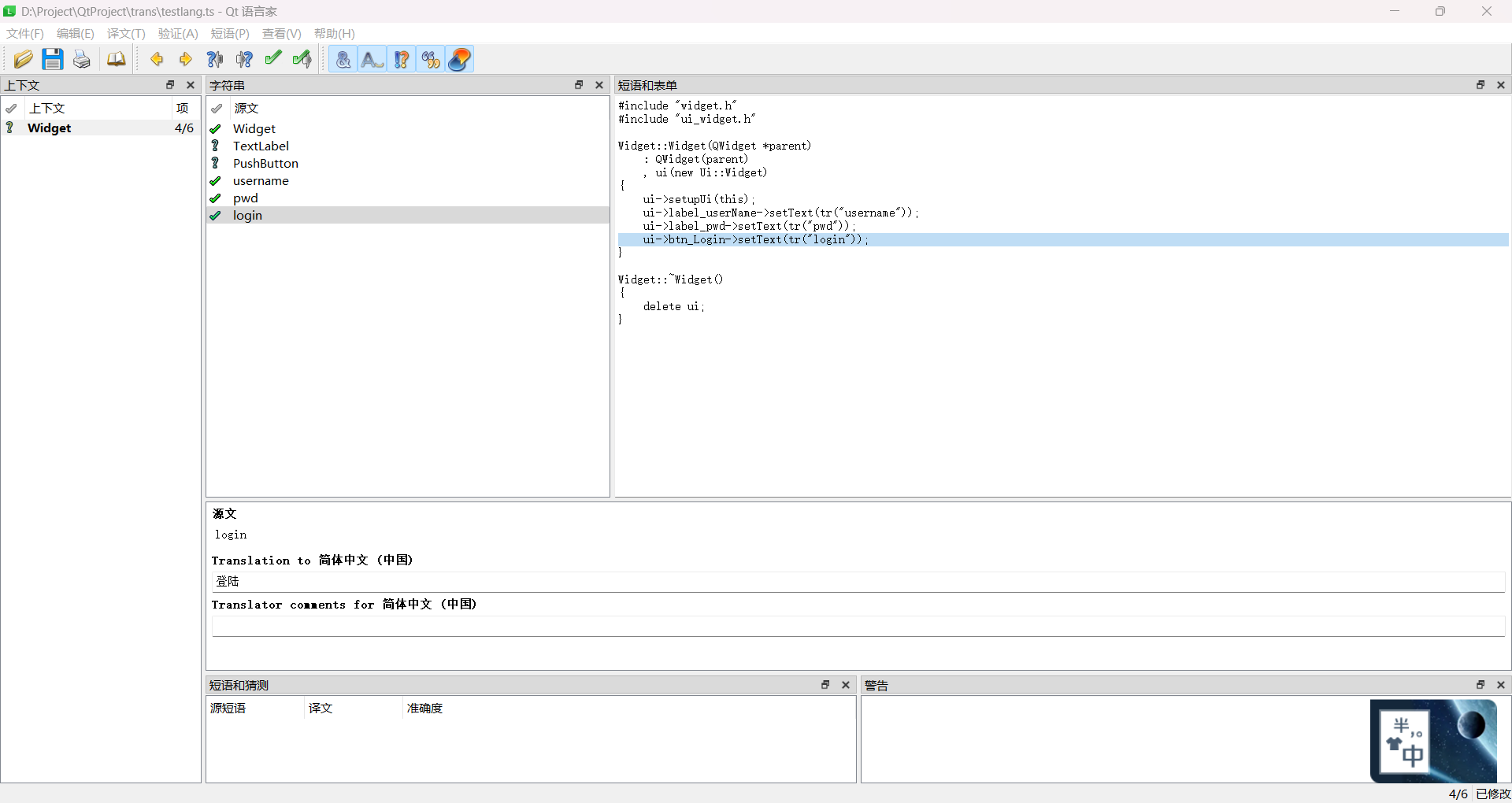Close the 警告 warnings panel
Screen dimensions: 1512x803
[x=1501, y=685]
